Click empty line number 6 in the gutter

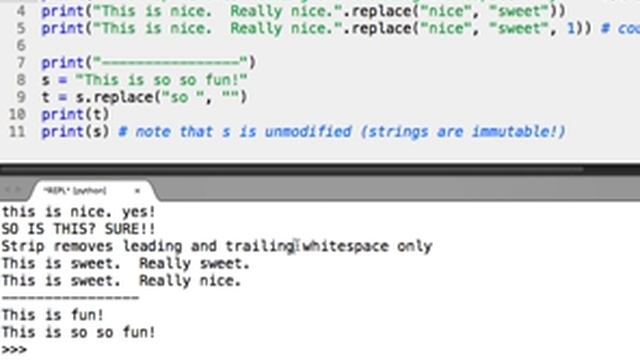point(20,45)
